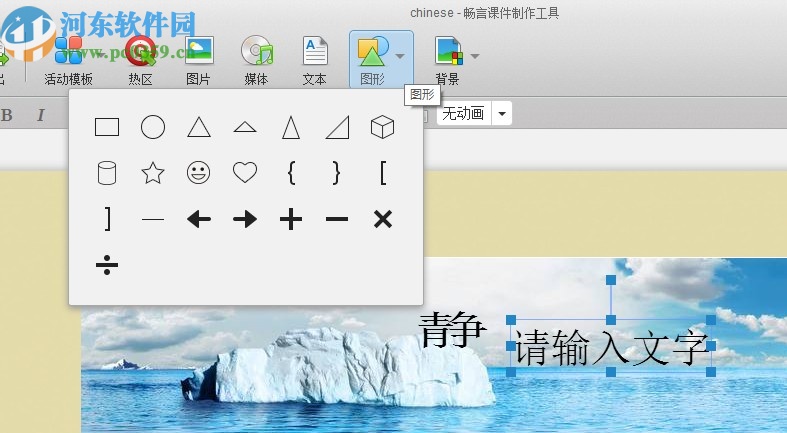
Task: Insert the flat wide triangle shape
Action: point(245,127)
